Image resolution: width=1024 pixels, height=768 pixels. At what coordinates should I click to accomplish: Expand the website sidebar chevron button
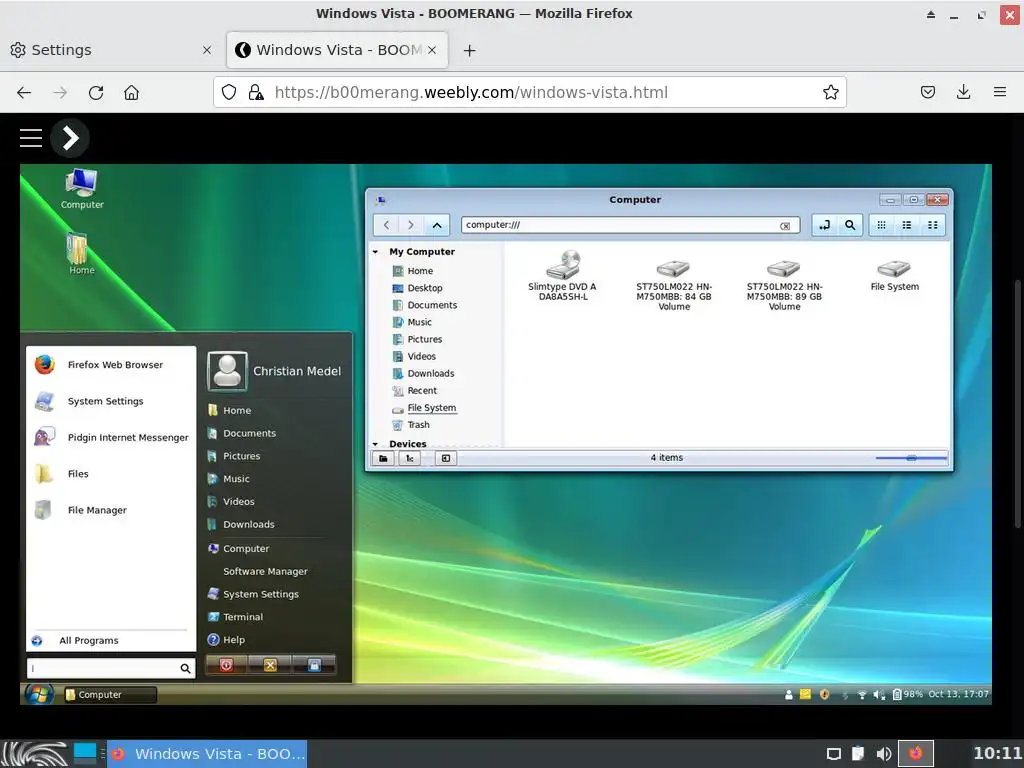click(70, 138)
